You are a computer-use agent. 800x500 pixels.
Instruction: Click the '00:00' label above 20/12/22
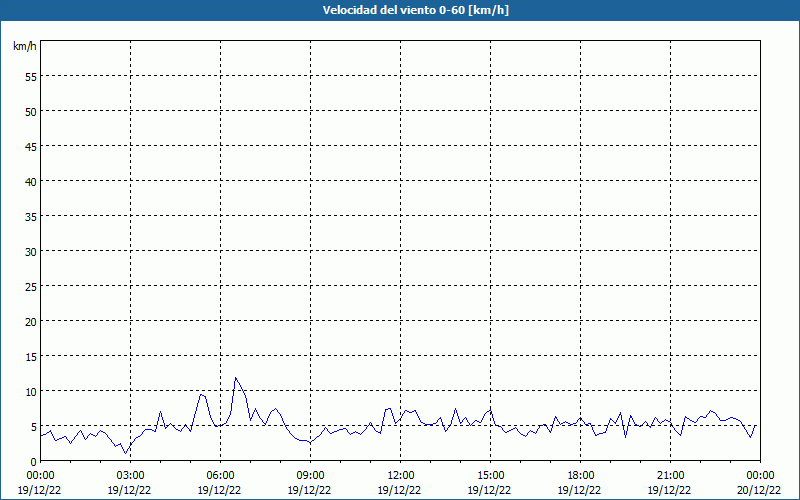click(x=760, y=476)
